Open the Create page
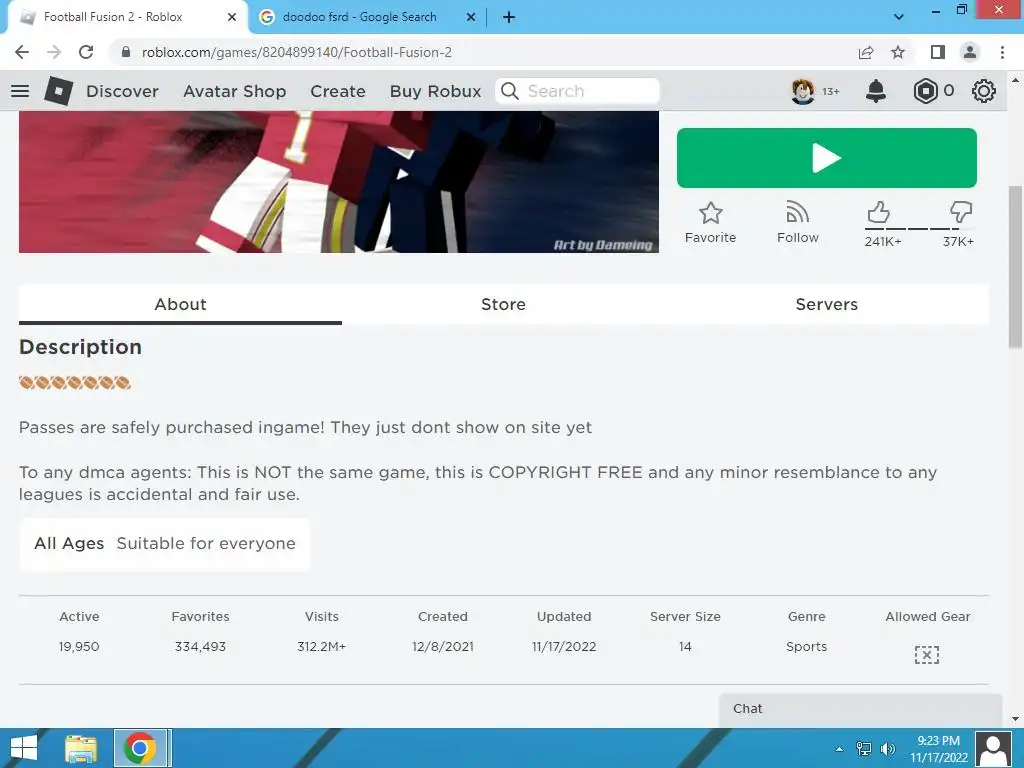Image resolution: width=1024 pixels, height=768 pixels. point(338,91)
